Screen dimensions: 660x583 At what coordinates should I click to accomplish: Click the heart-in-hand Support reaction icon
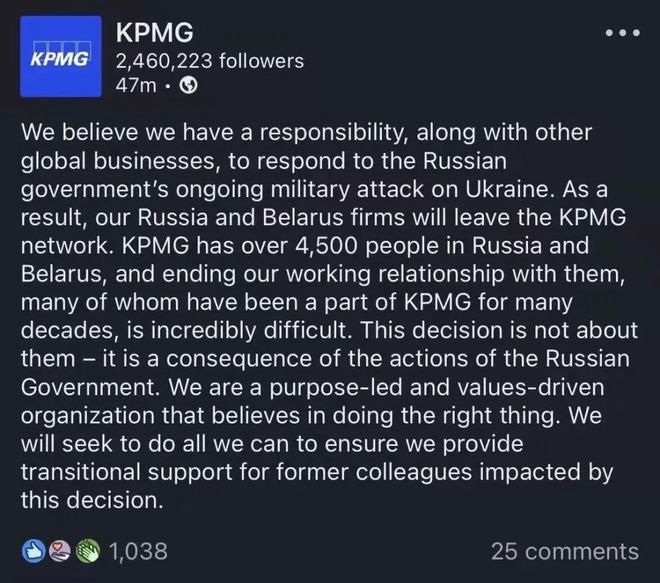coord(60,551)
